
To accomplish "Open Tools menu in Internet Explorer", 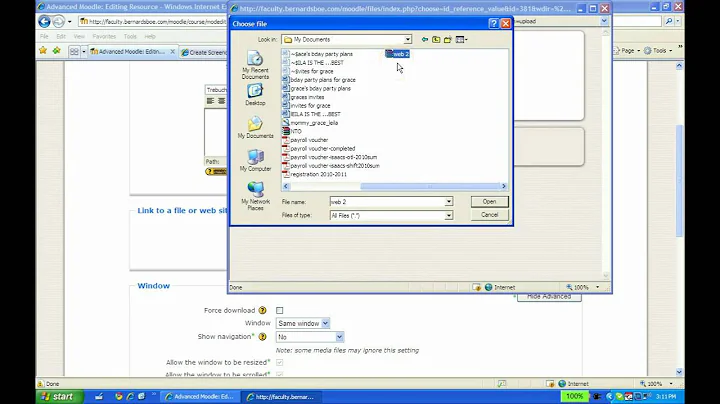I will 130,36.
